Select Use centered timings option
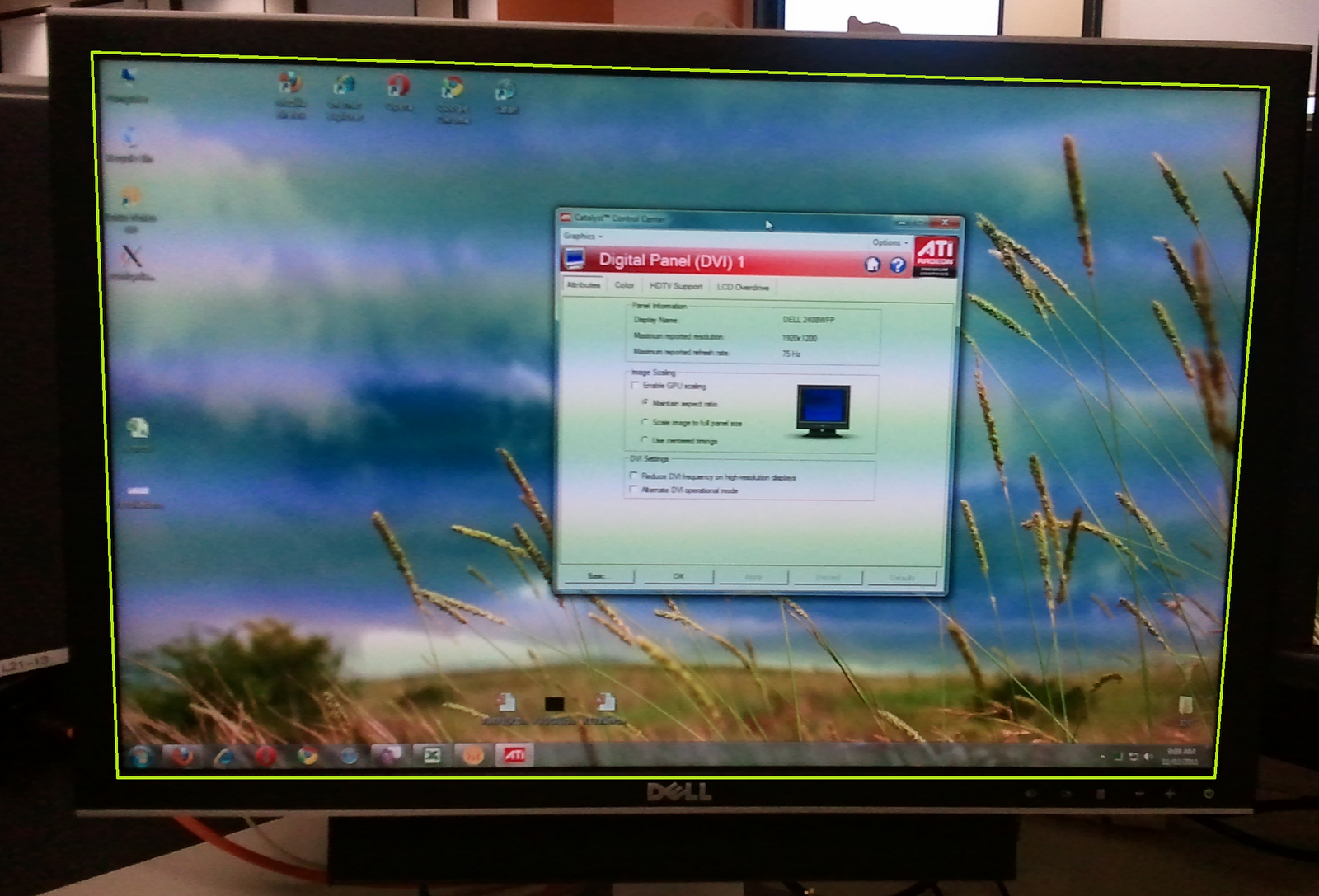This screenshot has height=896, width=1319. [645, 440]
